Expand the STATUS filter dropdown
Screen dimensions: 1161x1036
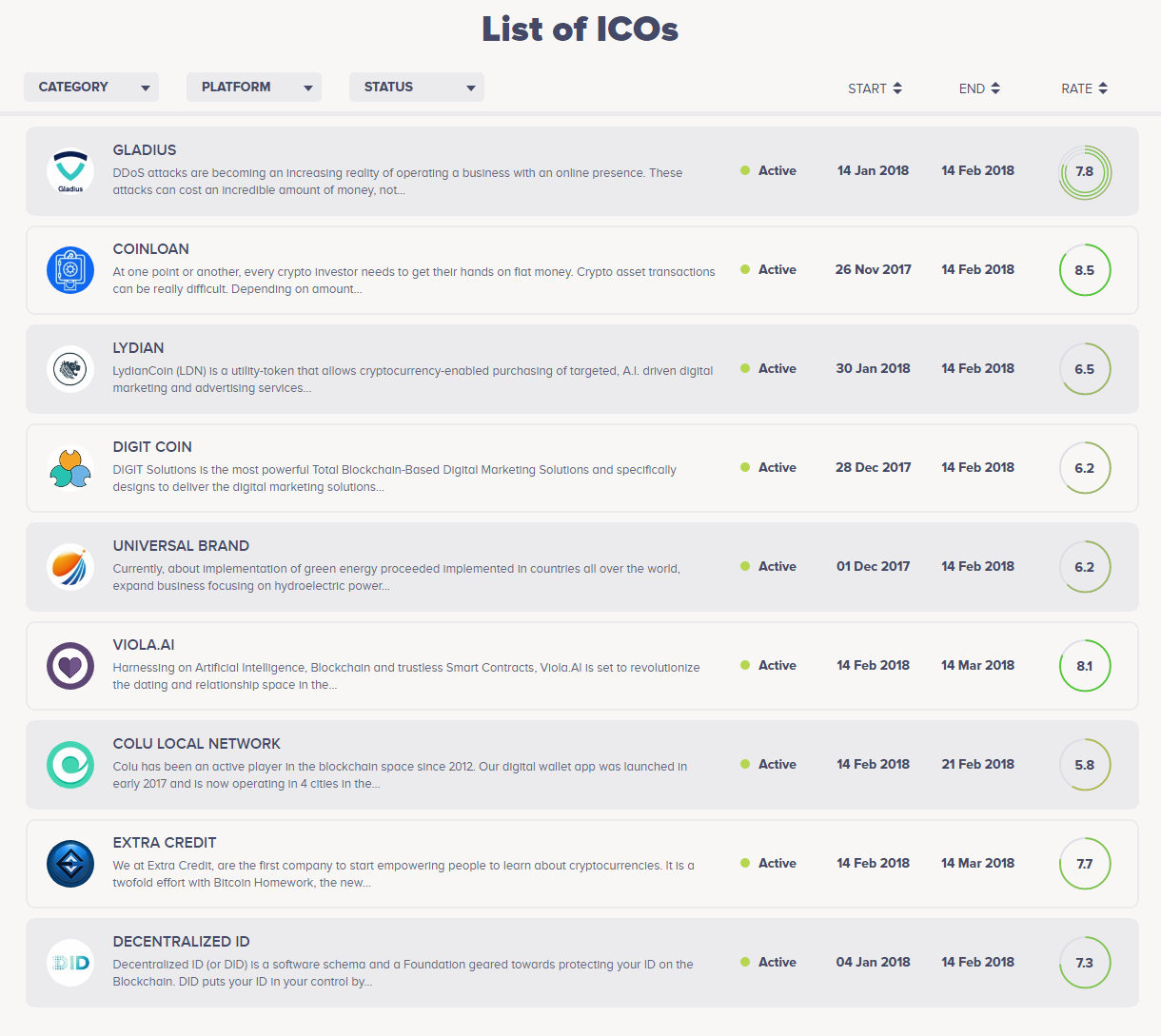point(416,87)
